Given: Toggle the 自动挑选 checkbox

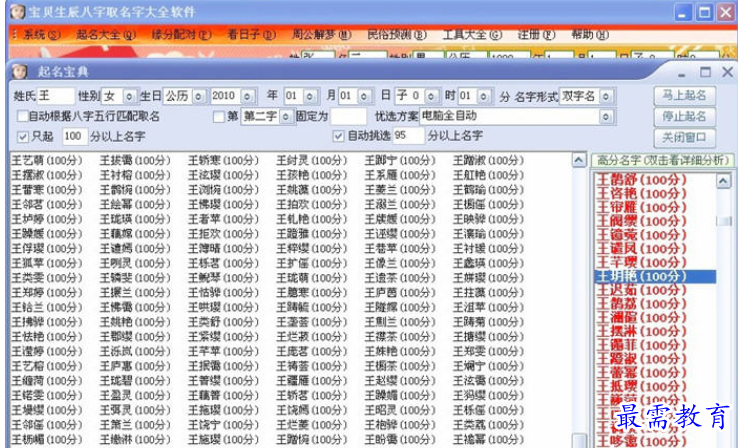Looking at the screenshot, I should click(x=338, y=136).
